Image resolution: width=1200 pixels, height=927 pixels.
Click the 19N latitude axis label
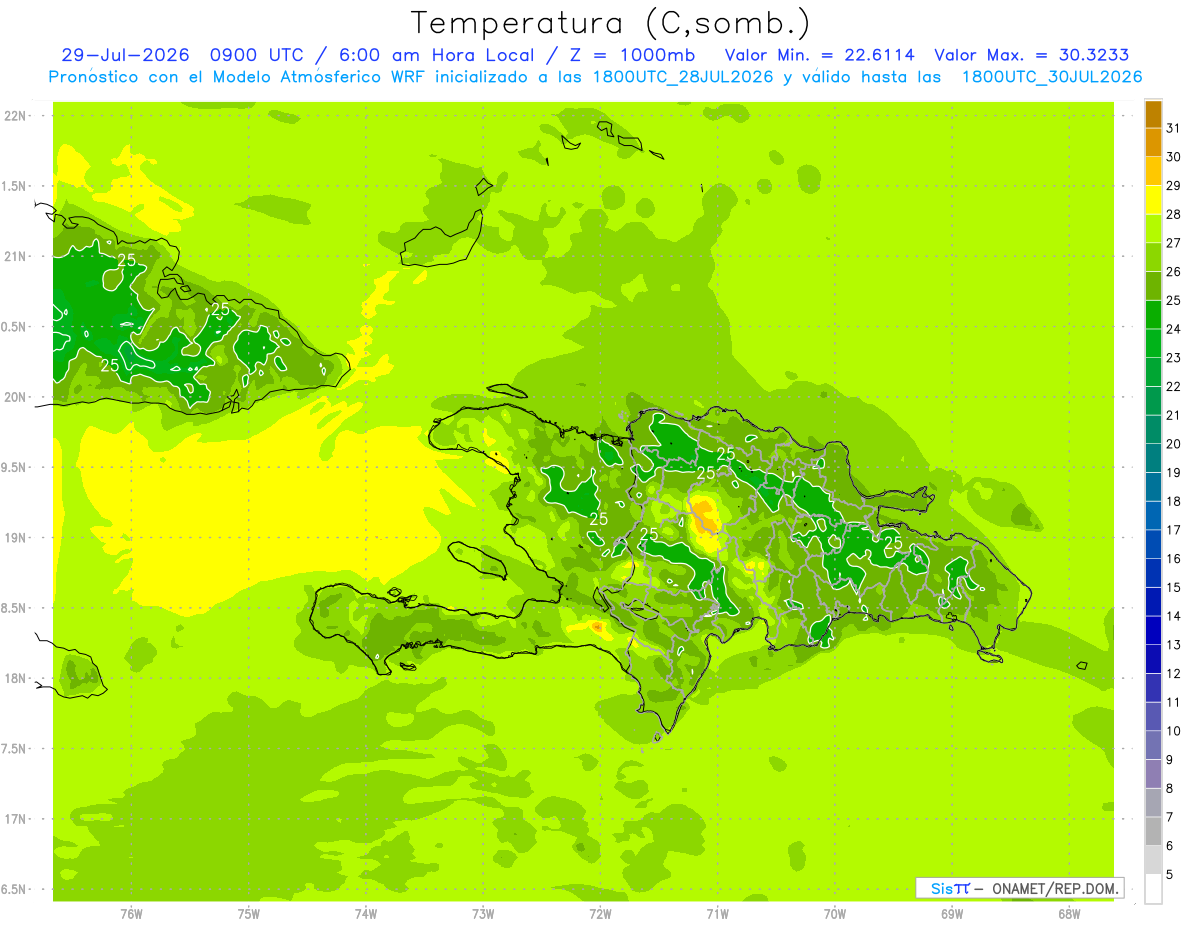point(15,537)
